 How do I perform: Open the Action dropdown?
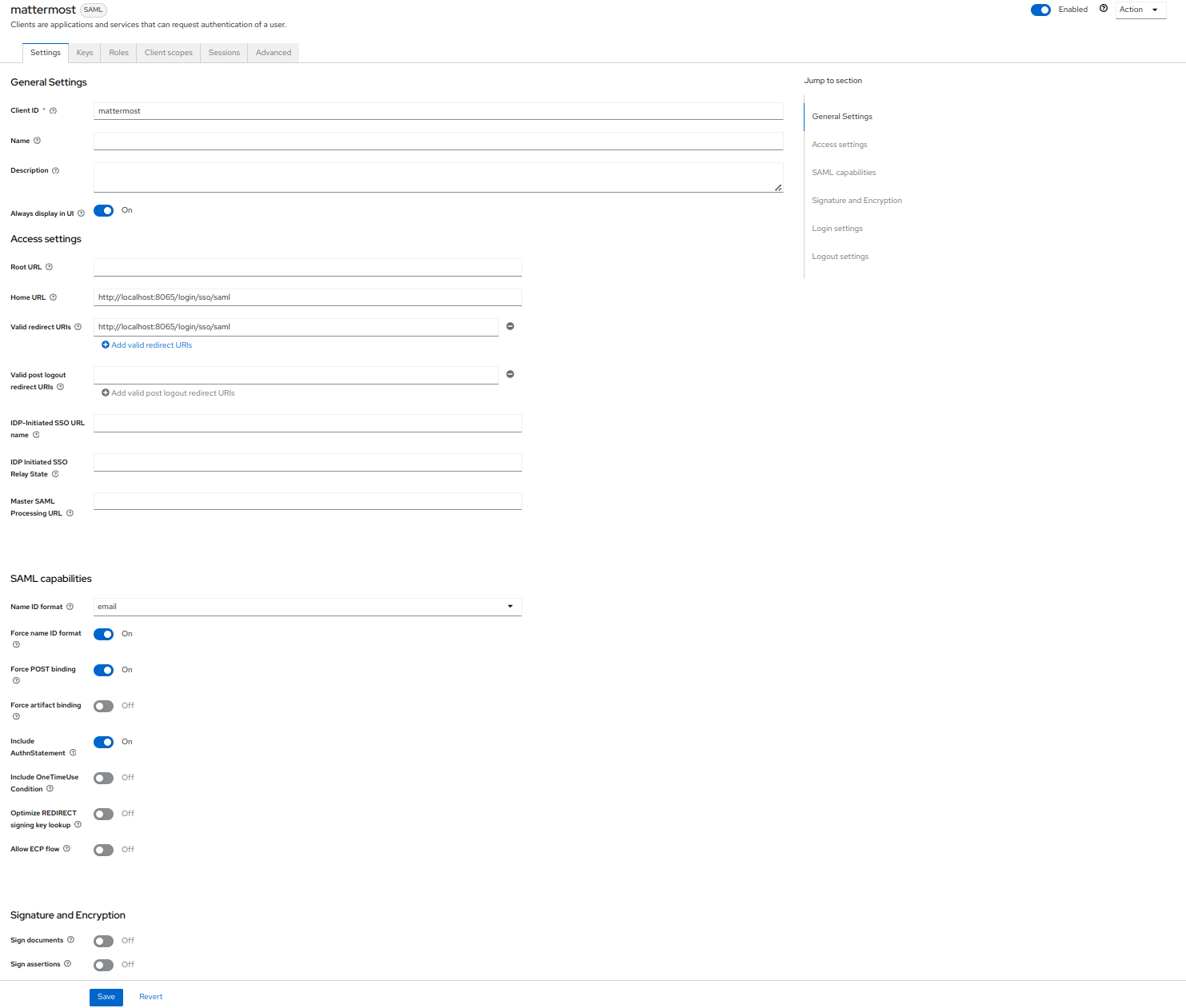pyautogui.click(x=1140, y=10)
